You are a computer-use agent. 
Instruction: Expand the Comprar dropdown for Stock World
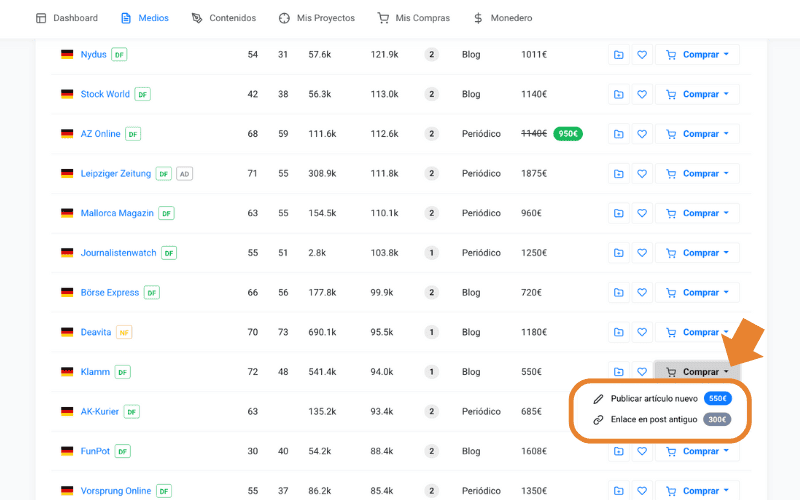tap(697, 94)
